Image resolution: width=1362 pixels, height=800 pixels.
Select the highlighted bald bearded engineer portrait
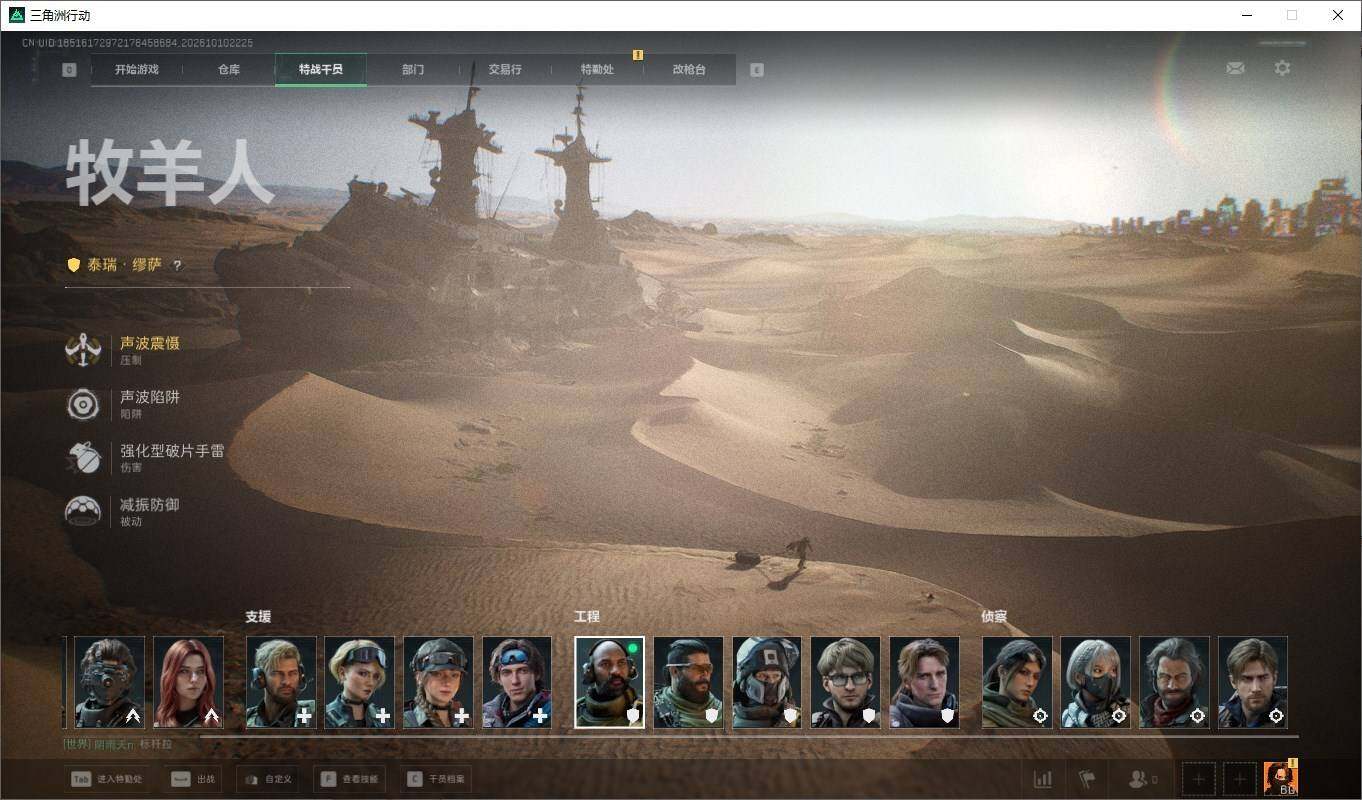610,682
